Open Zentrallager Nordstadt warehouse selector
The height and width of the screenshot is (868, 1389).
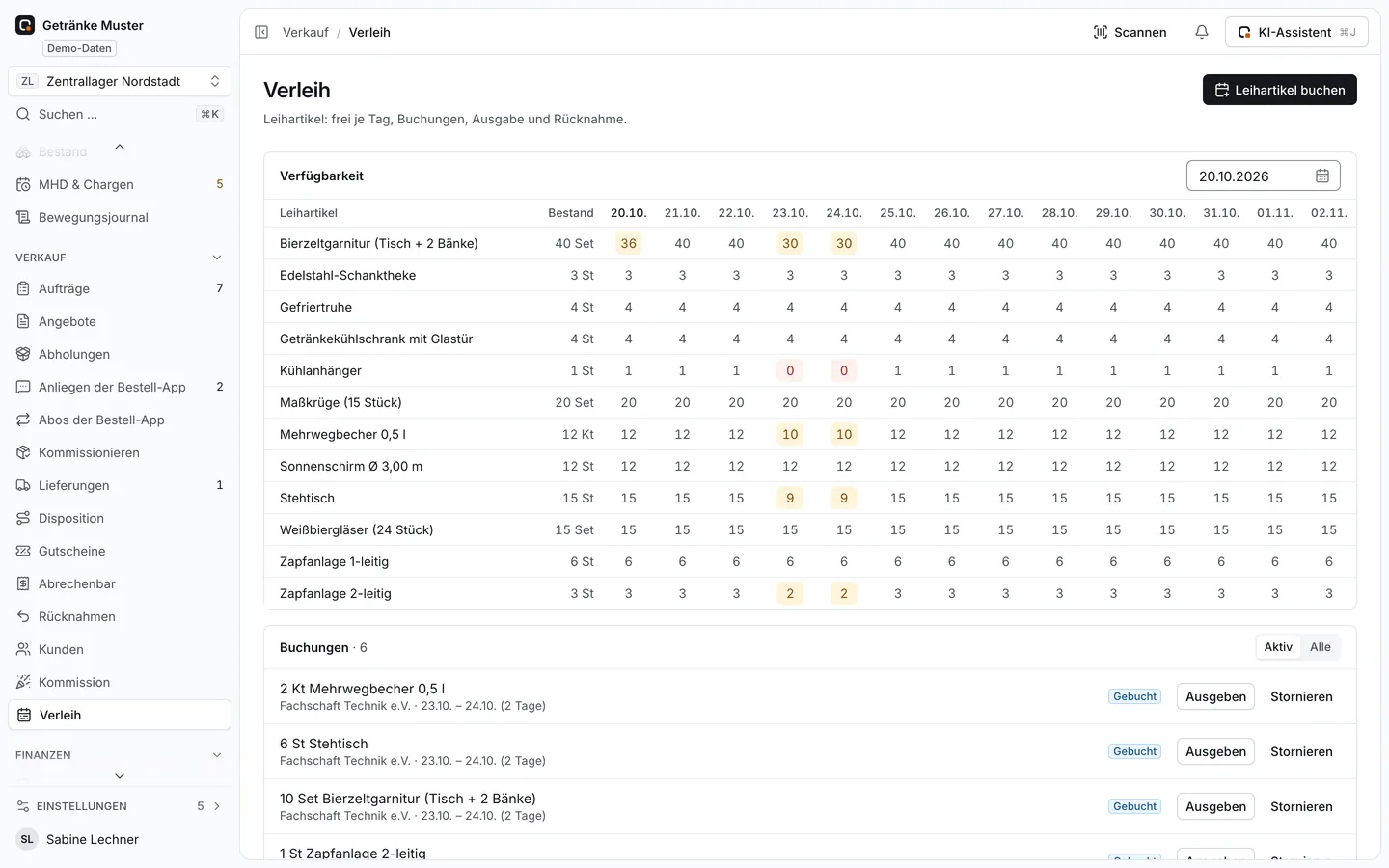coord(120,81)
